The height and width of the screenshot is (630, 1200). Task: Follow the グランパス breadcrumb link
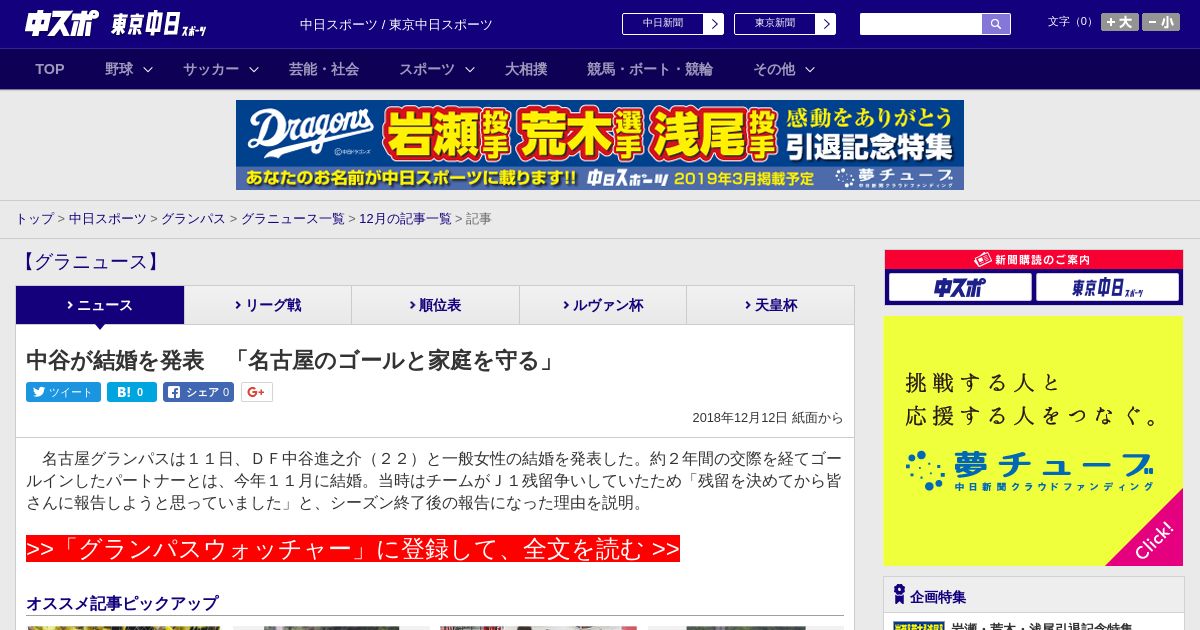pyautogui.click(x=193, y=218)
